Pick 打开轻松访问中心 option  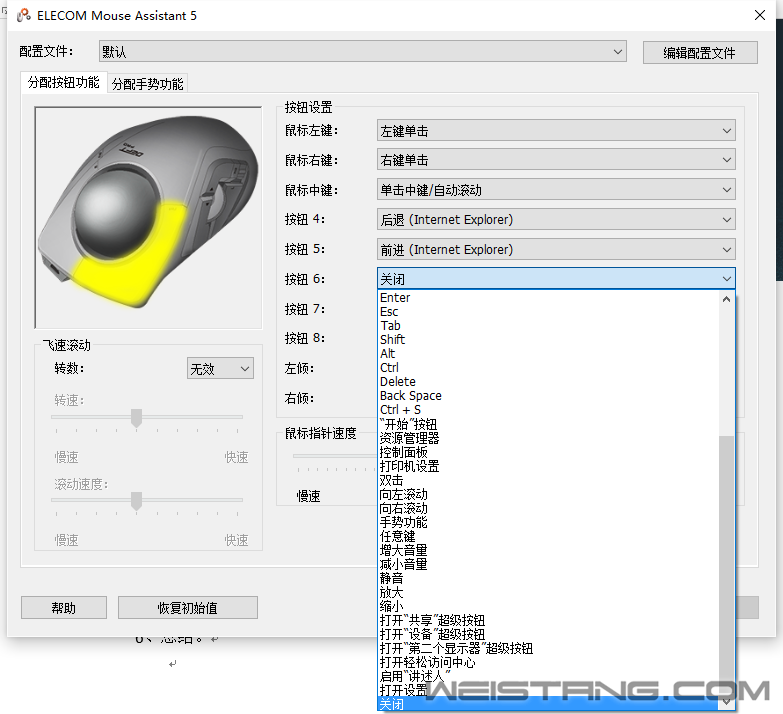548,662
